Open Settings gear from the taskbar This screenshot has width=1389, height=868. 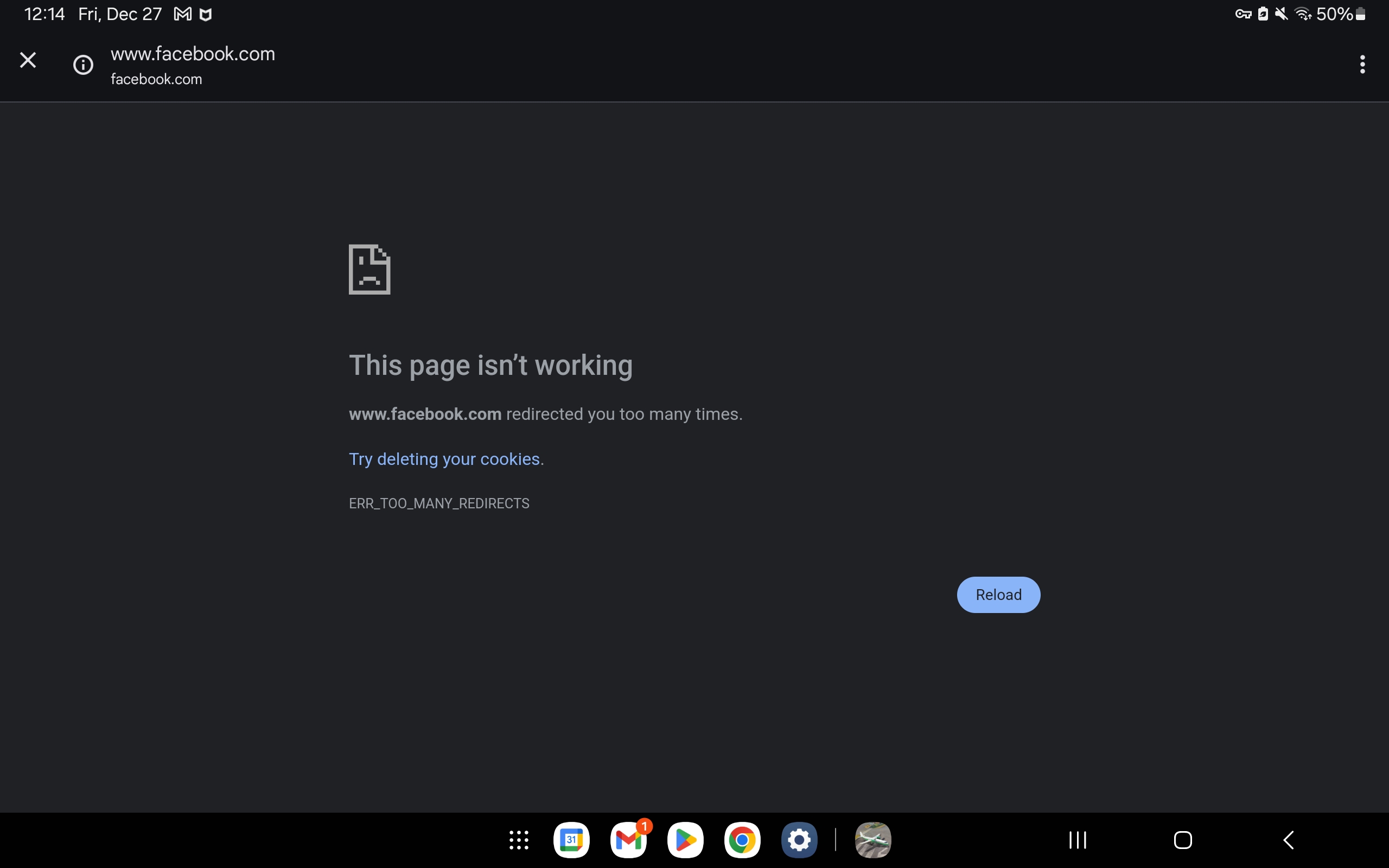click(x=799, y=840)
